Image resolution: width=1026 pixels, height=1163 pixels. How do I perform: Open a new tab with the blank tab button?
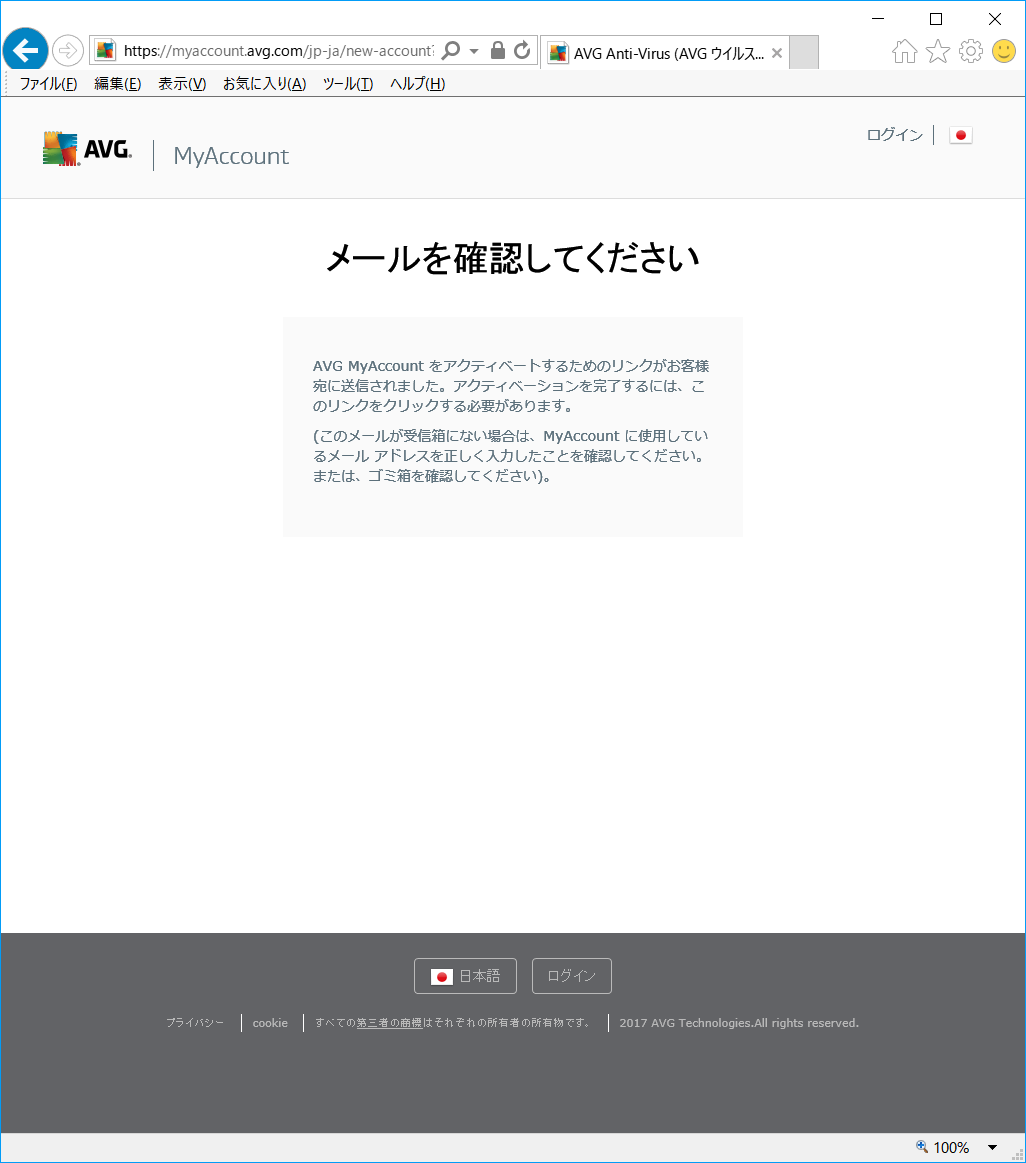[x=804, y=52]
